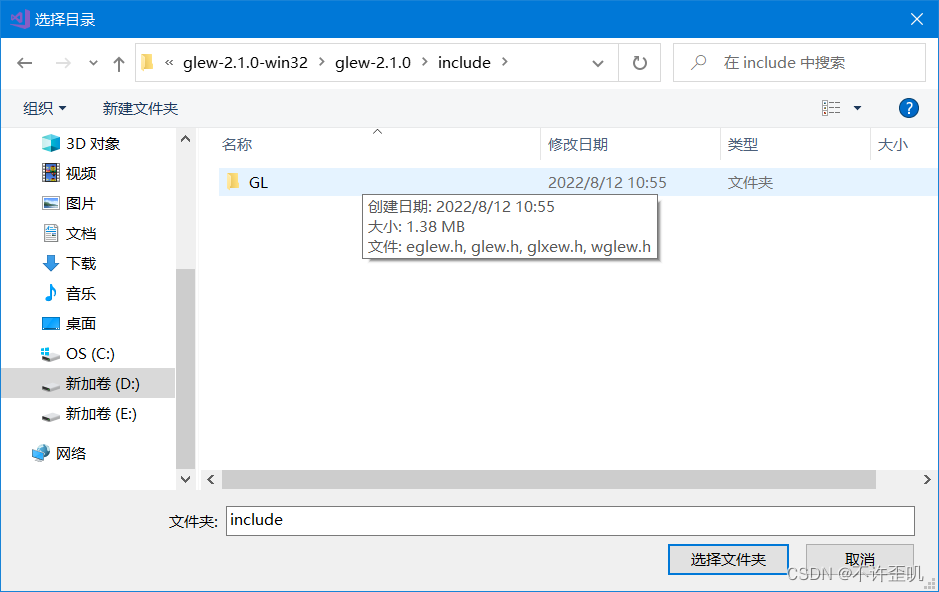This screenshot has height=592, width=939.
Task: Click the glew-2.1.0 breadcrumb item
Action: 370,62
